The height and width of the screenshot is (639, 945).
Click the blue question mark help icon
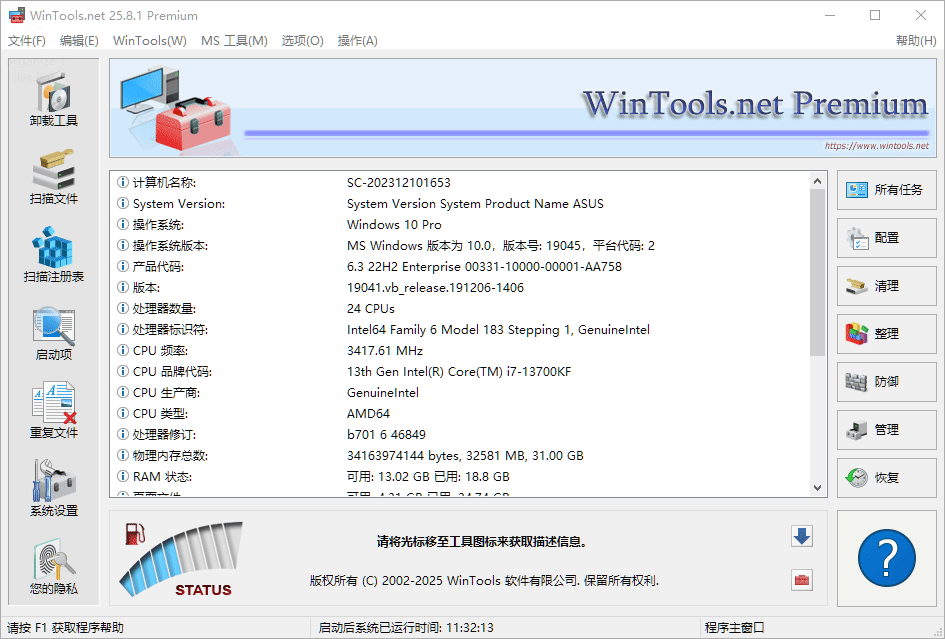point(887,559)
